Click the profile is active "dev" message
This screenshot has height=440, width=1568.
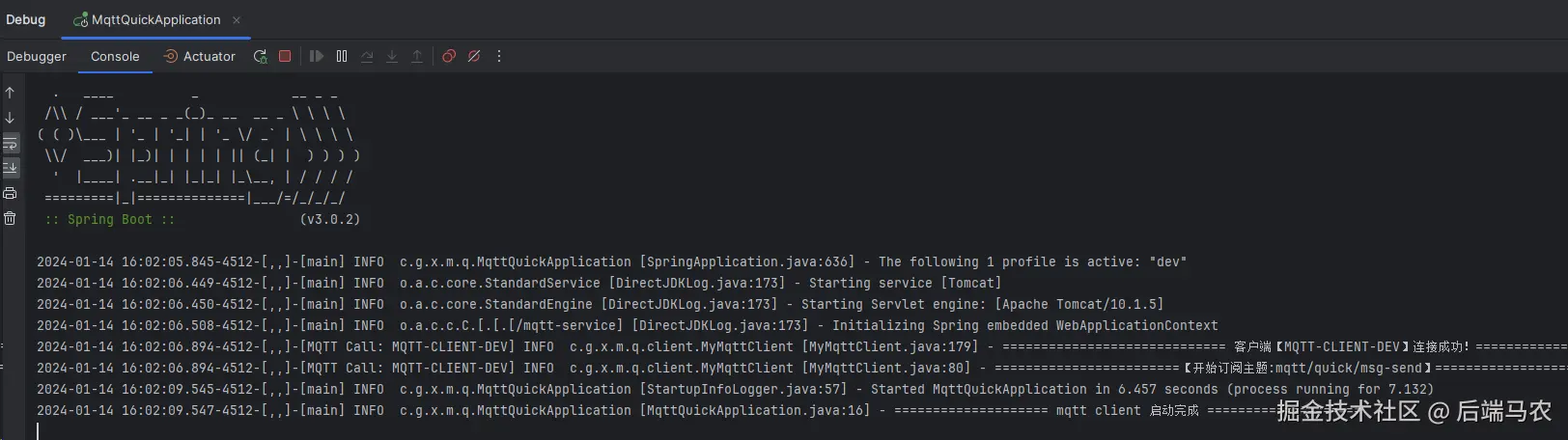(1033, 261)
